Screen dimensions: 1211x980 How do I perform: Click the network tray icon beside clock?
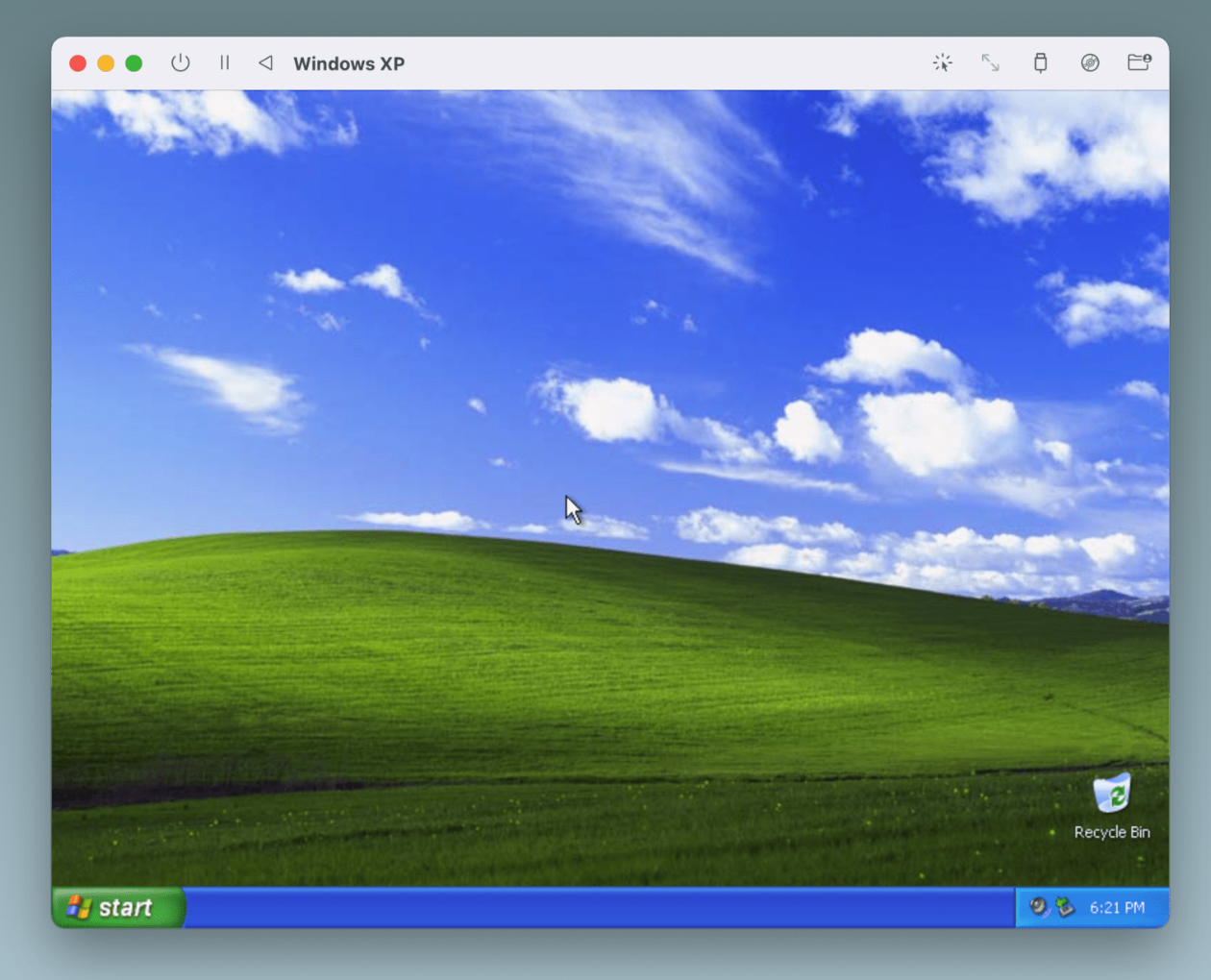click(1065, 906)
